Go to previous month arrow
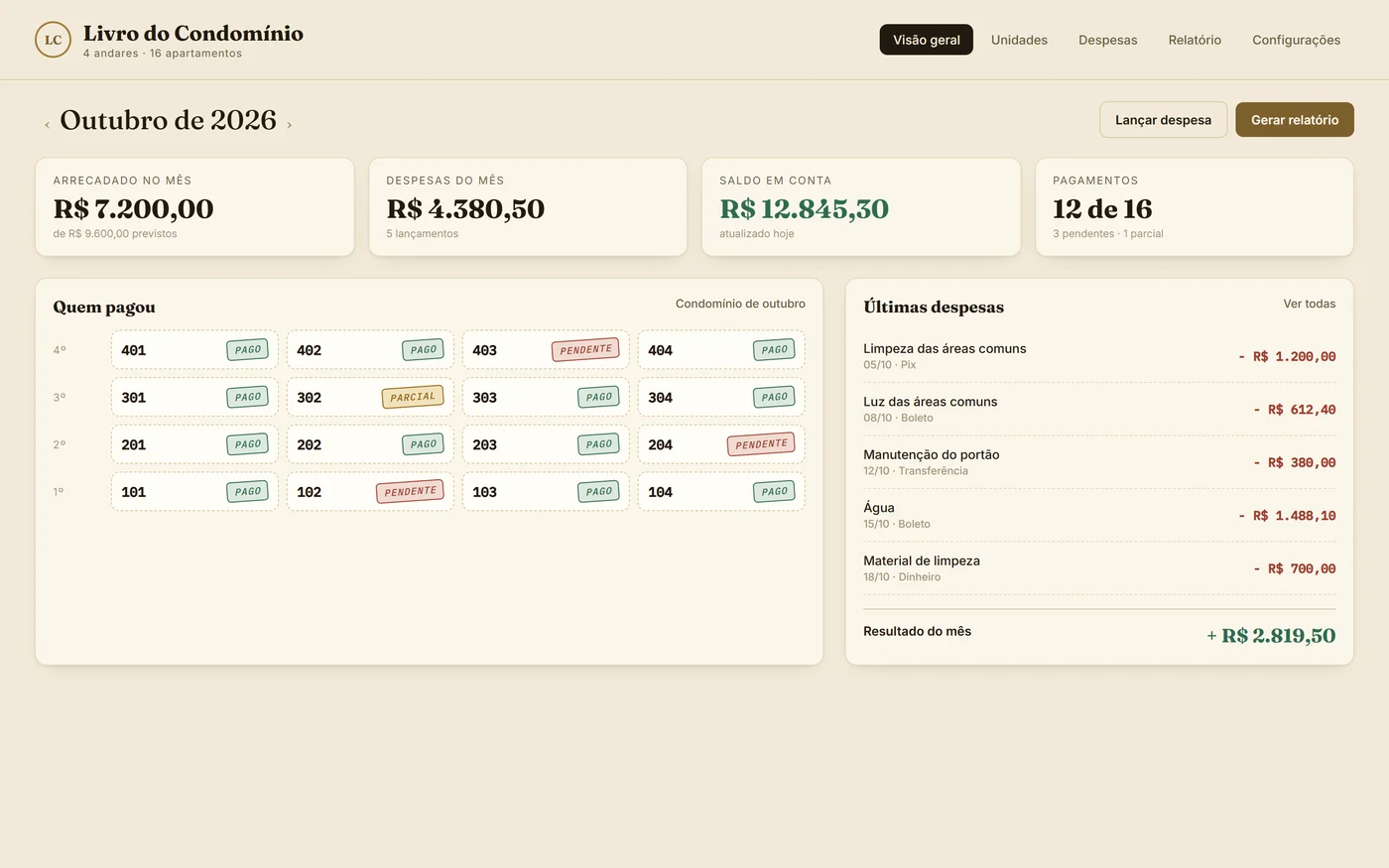The height and width of the screenshot is (868, 1389). 47,125
